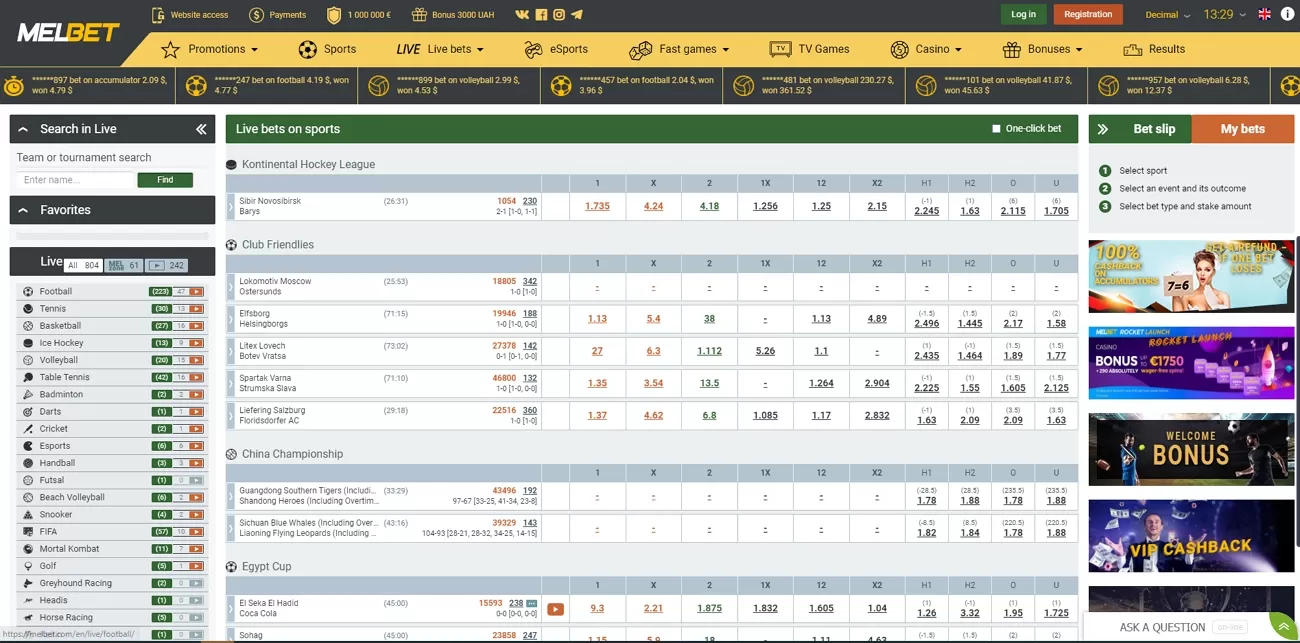
Task: Select the Football sport icon in sidebar
Action: pos(28,292)
